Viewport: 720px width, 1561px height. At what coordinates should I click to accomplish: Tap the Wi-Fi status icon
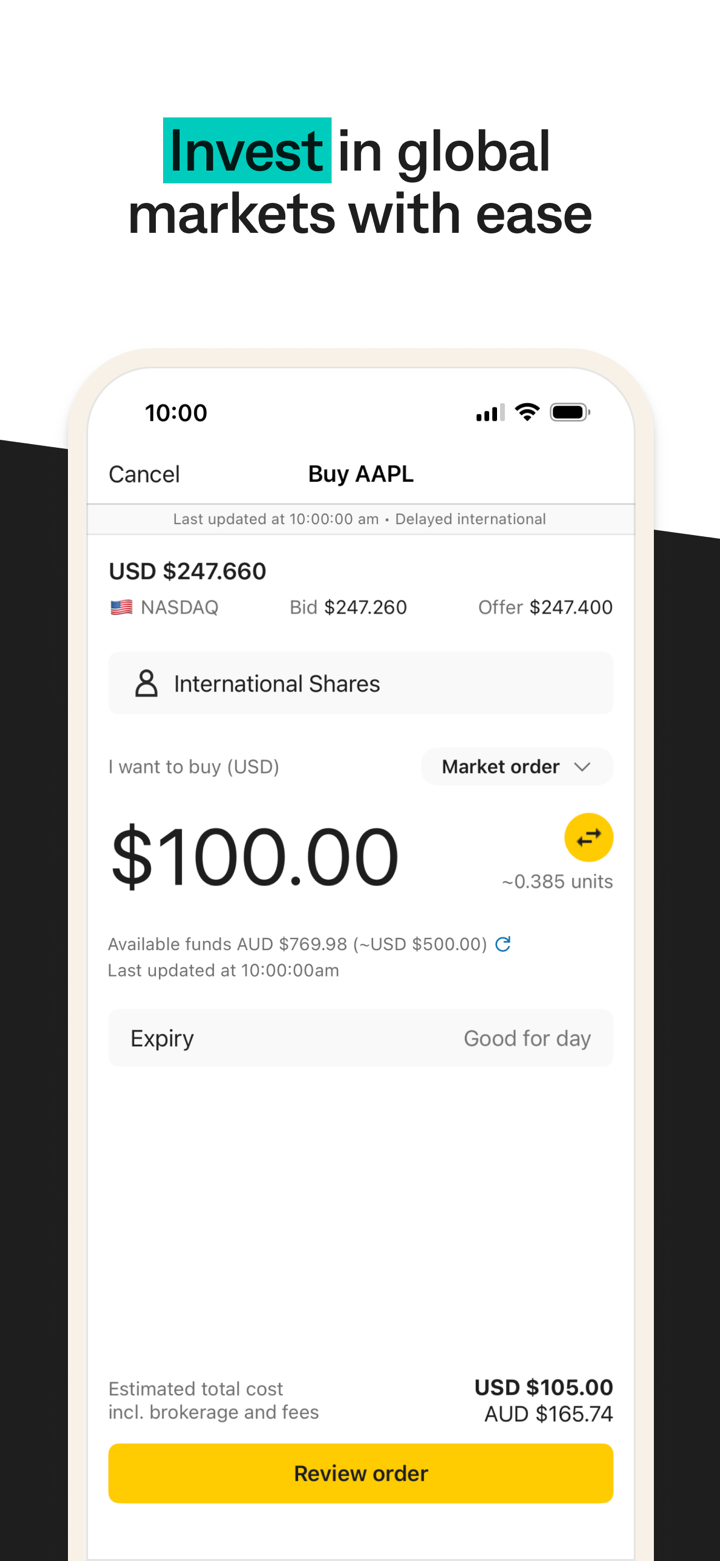pos(527,412)
